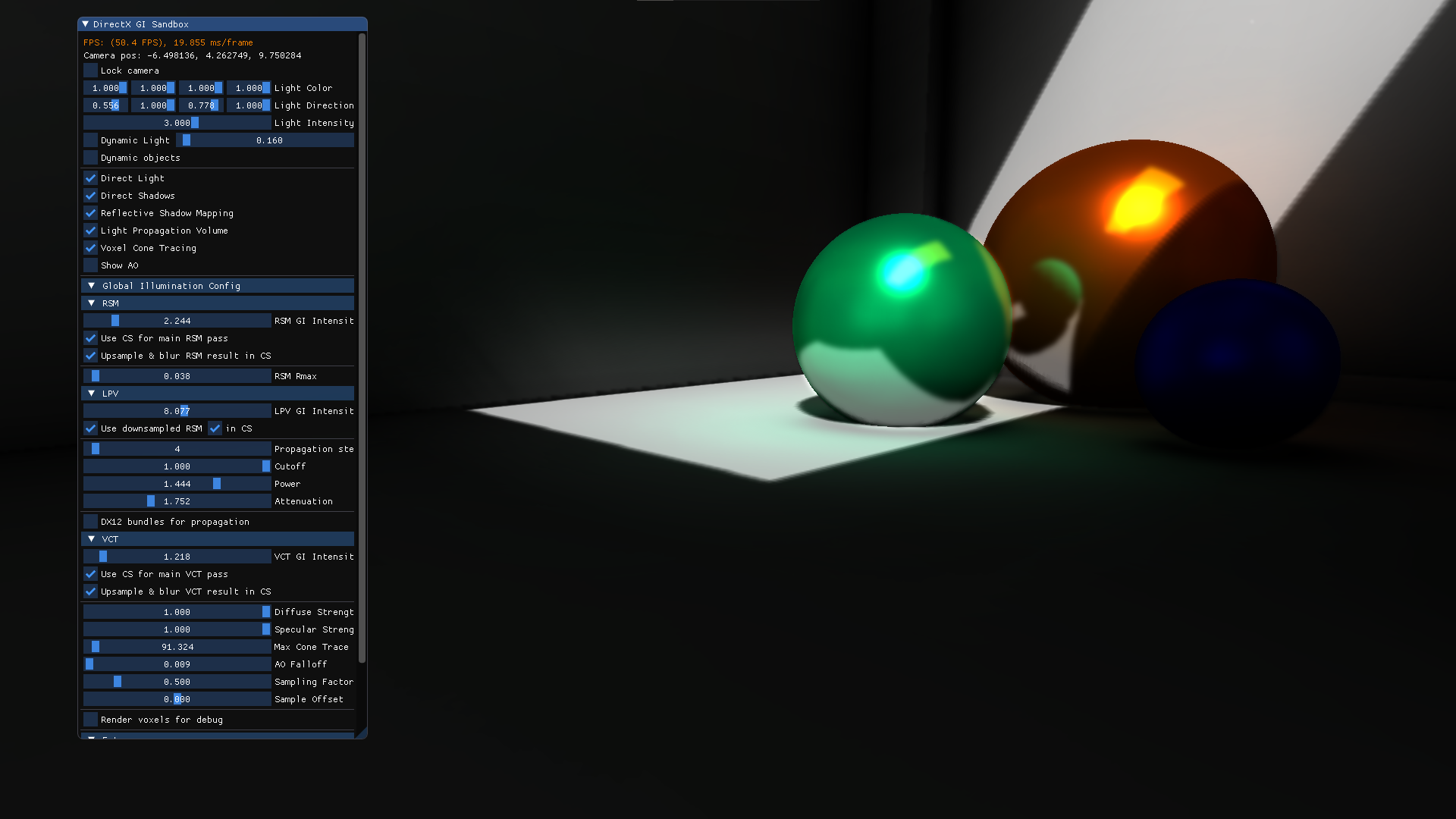Collapse the VCT section header

pos(92,539)
